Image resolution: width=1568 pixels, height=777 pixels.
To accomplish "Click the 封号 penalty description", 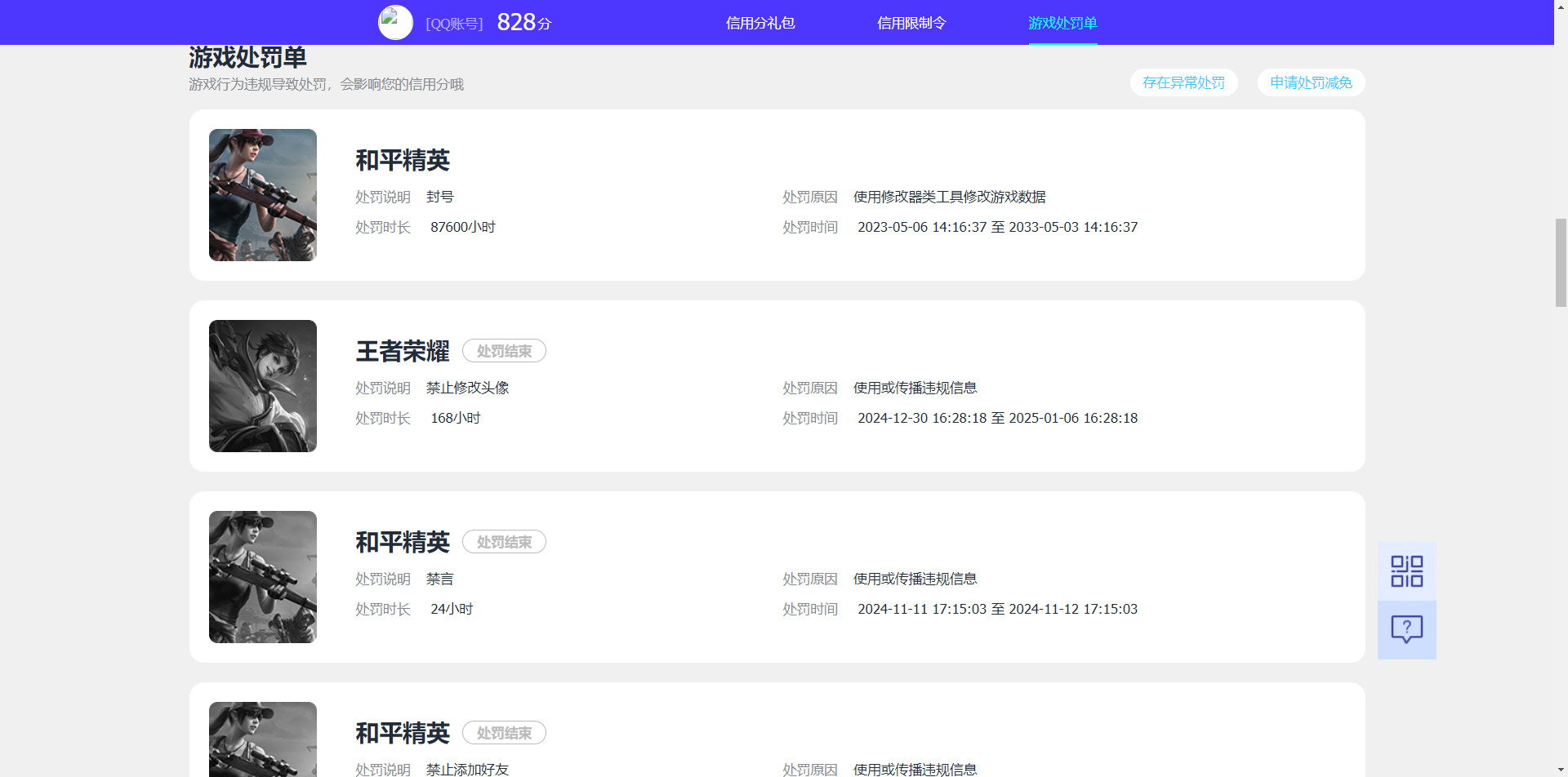I will pyautogui.click(x=440, y=197).
